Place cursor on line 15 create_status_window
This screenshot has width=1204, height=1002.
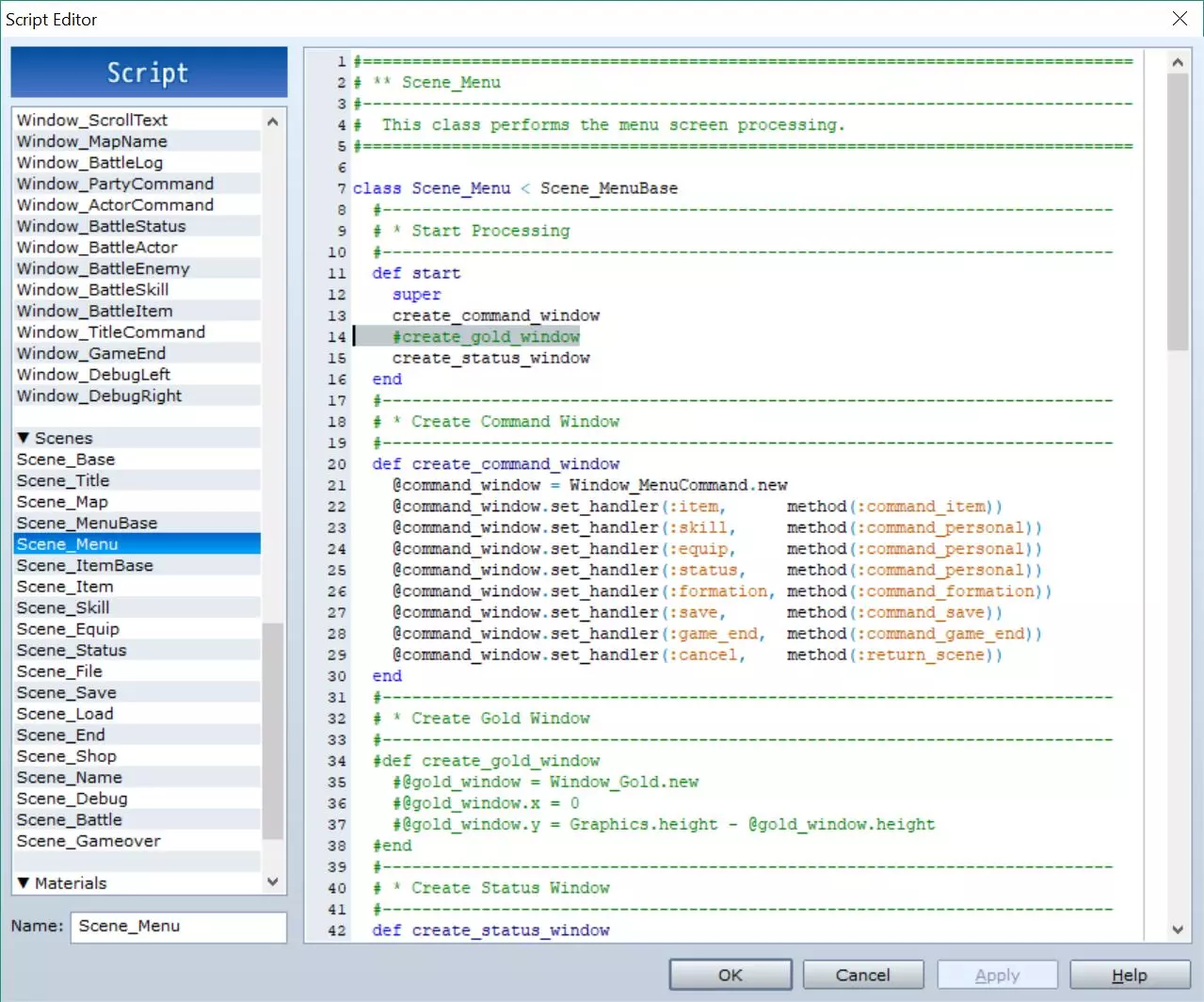click(490, 359)
